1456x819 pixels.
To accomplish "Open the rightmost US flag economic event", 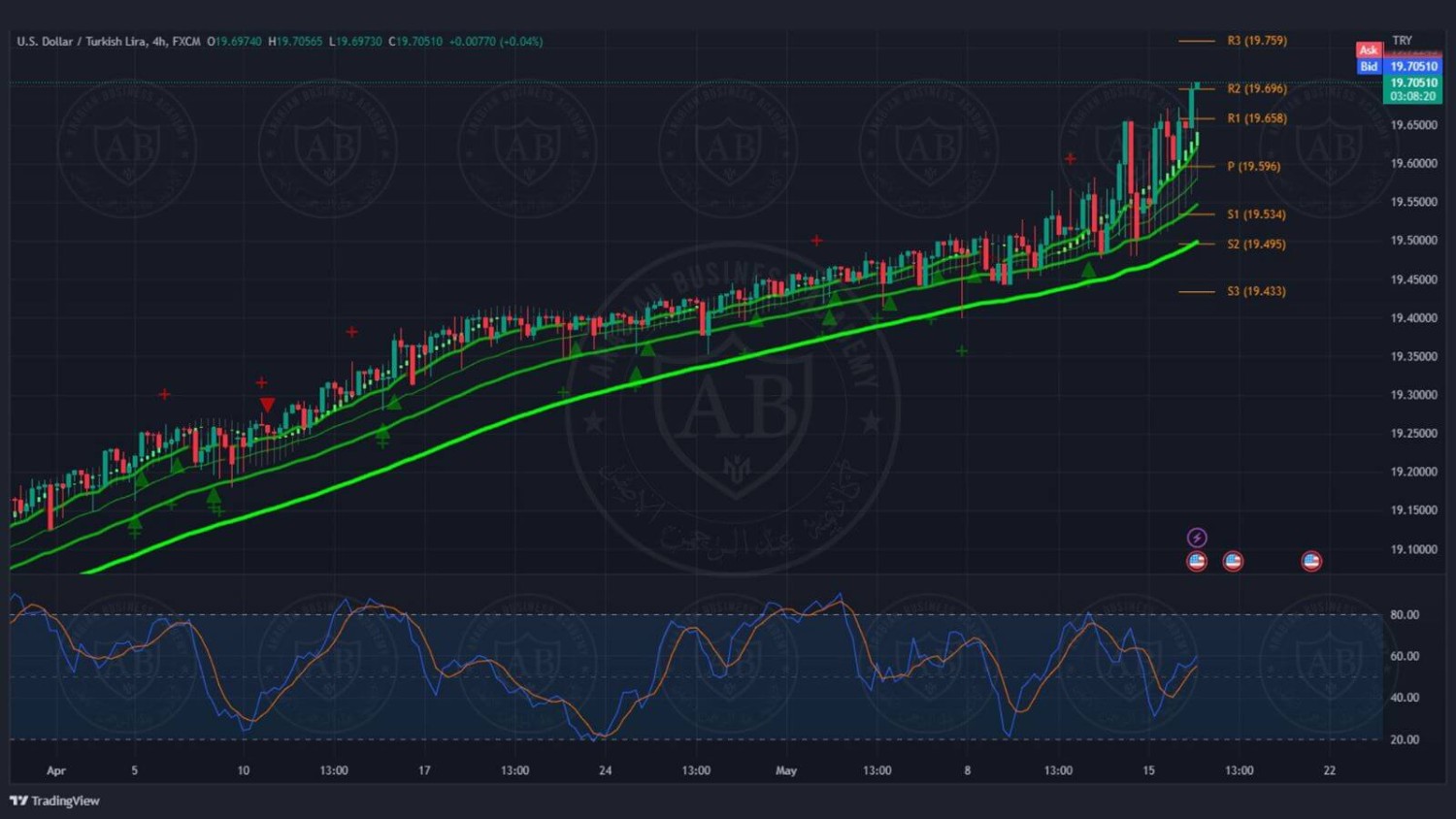I will pos(1311,561).
